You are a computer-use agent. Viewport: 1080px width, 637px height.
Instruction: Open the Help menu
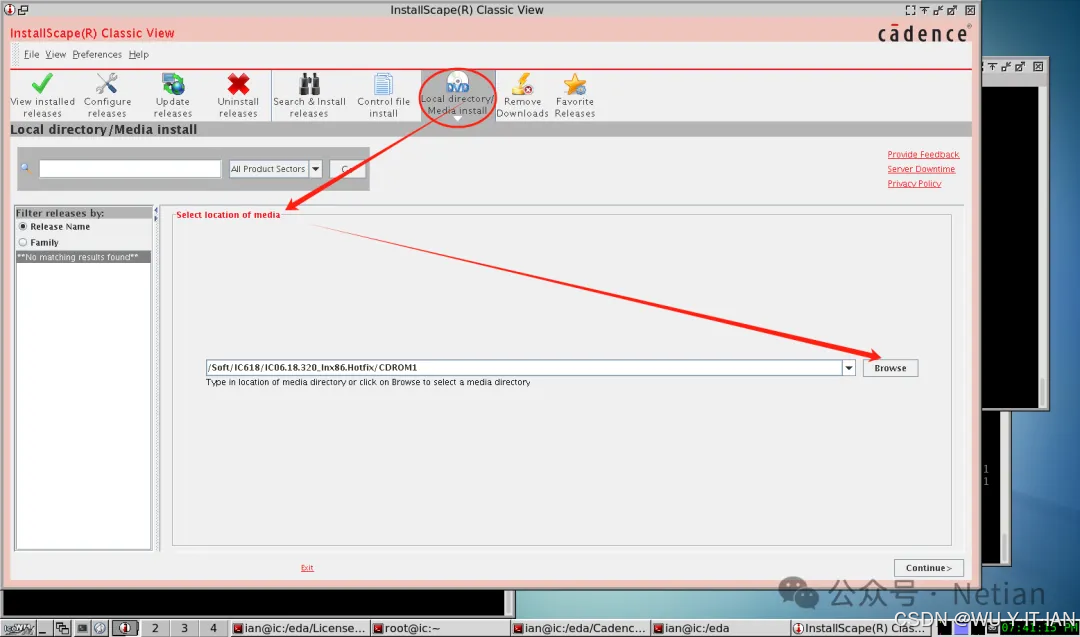pyautogui.click(x=138, y=54)
